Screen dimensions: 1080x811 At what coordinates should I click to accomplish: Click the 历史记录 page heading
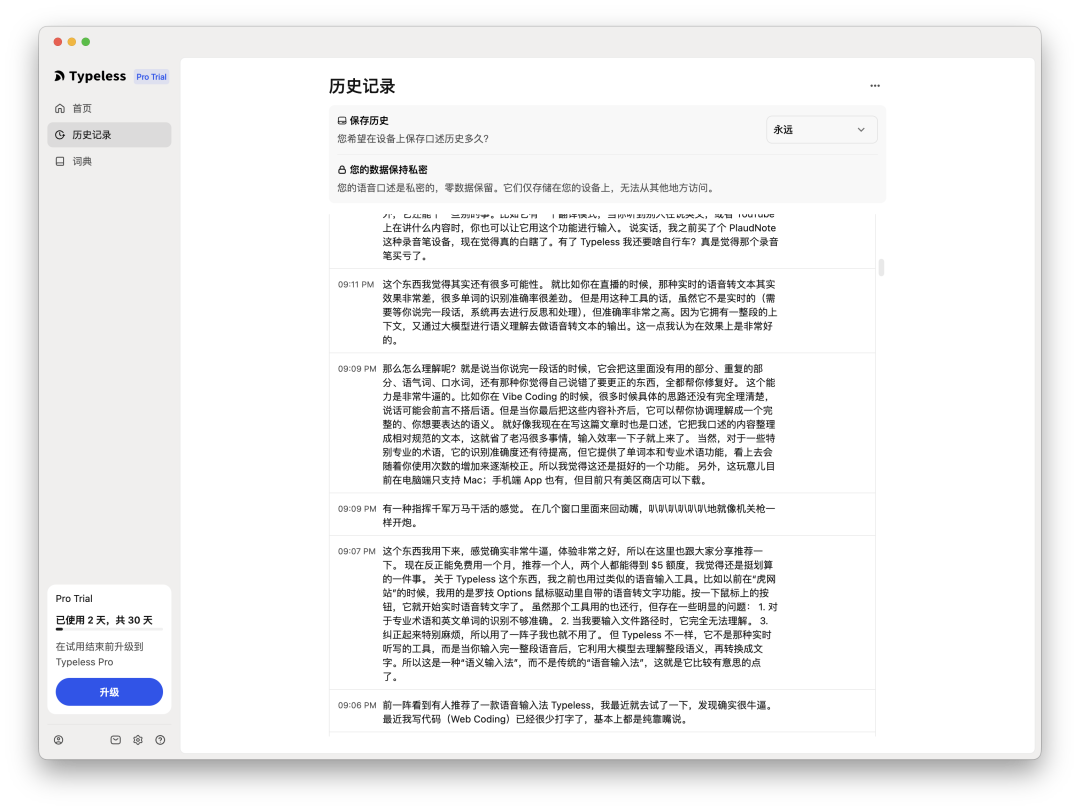(362, 86)
